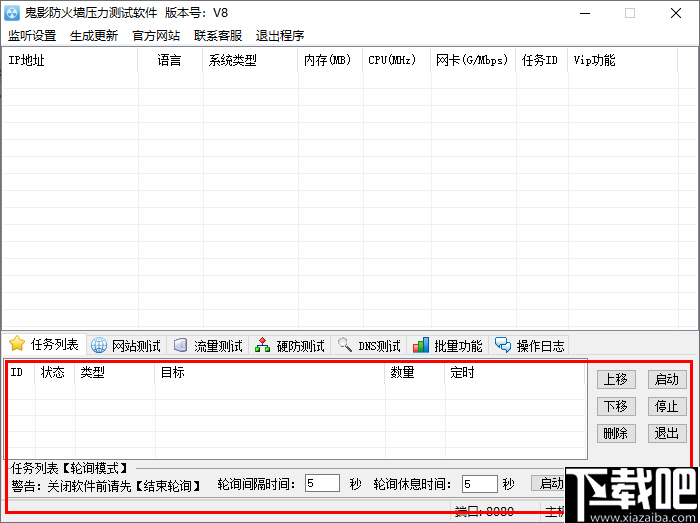
Task: Switch to the 批量功能 tab
Action: point(448,345)
